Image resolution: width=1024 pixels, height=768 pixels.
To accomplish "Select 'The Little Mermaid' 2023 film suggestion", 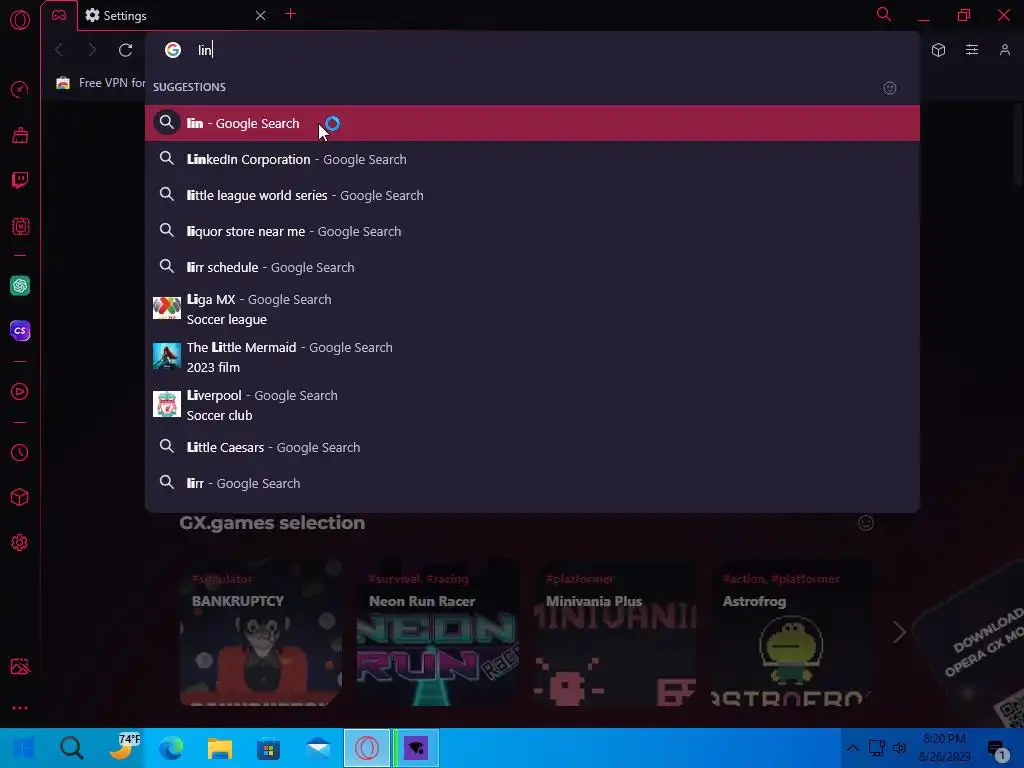I will [532, 357].
